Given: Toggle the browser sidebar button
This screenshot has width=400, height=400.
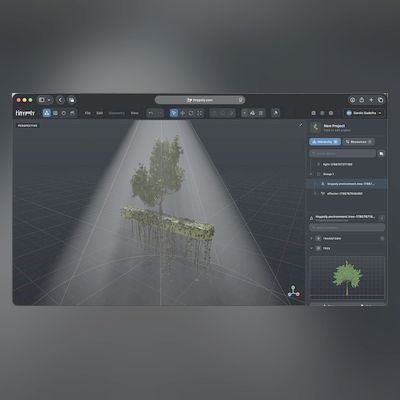Looking at the screenshot, I should point(42,100).
